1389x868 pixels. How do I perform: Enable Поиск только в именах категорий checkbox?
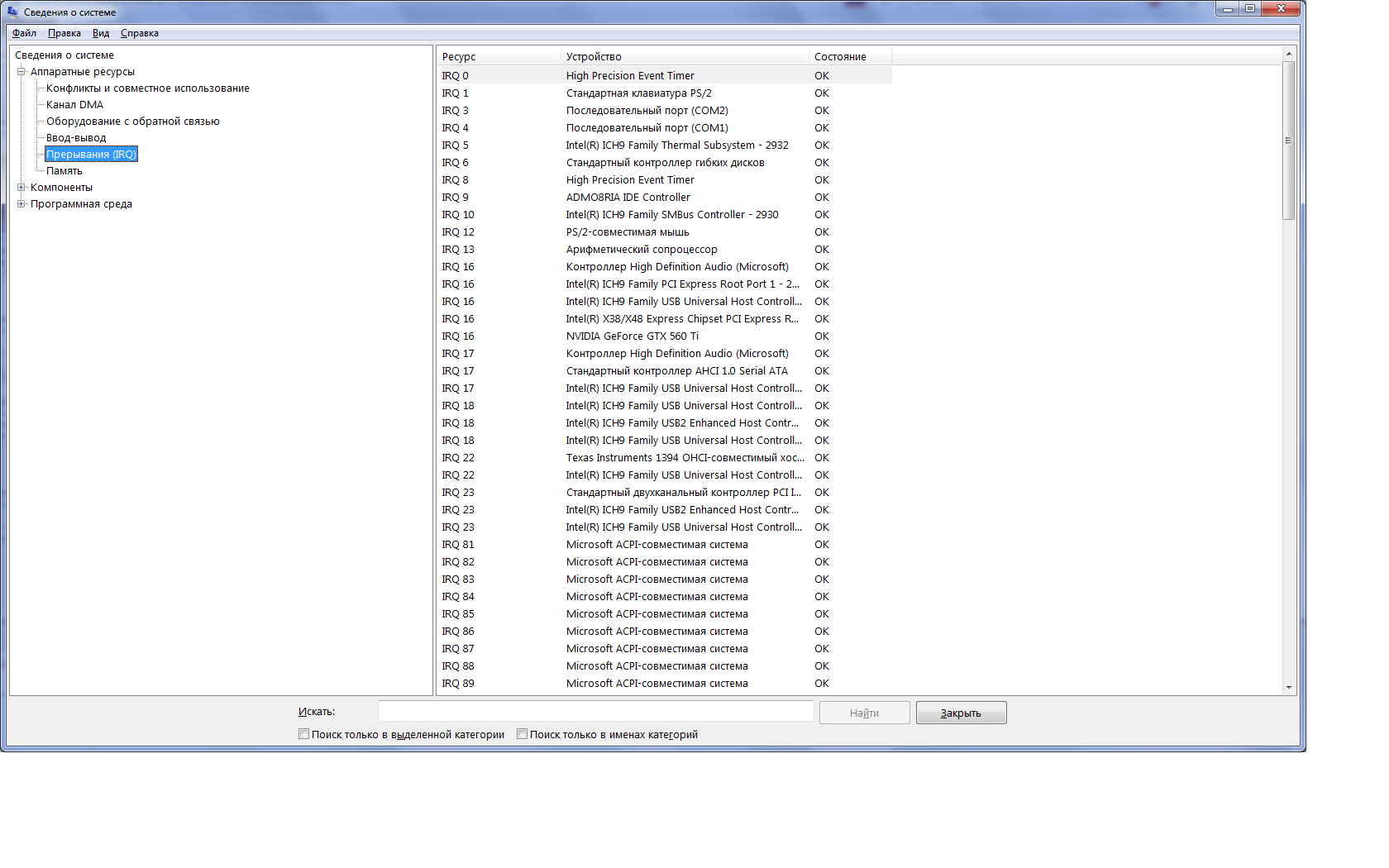click(522, 734)
